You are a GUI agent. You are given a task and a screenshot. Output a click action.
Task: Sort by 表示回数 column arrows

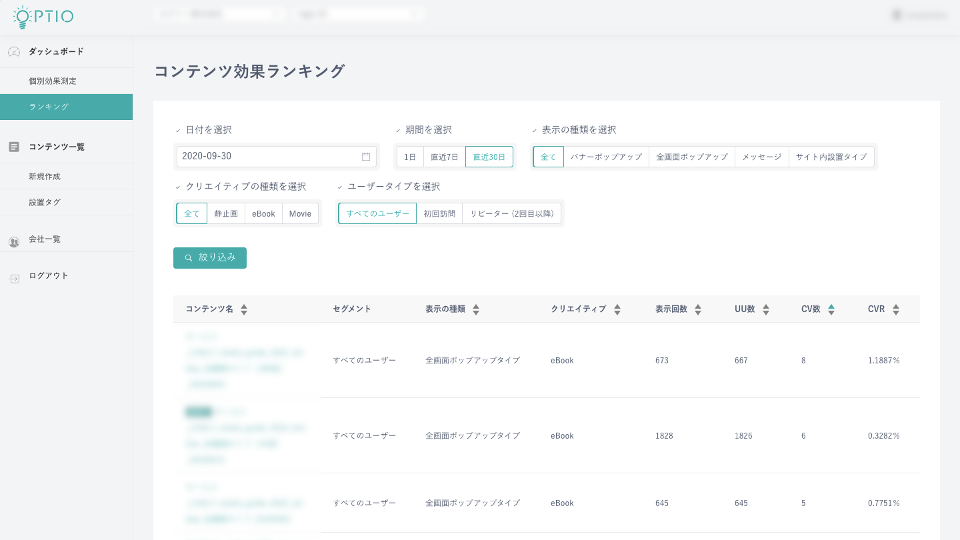[x=697, y=310]
